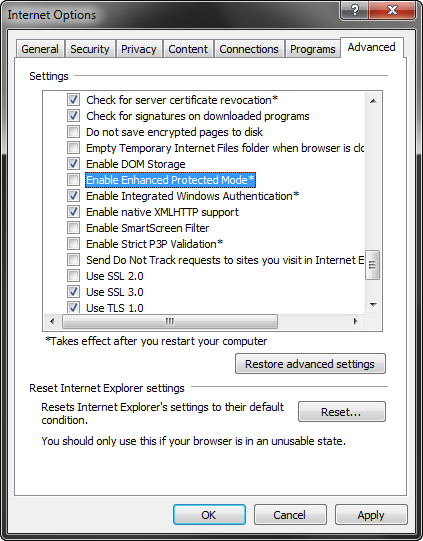Toggle Enable SmartScreen Filter checkbox
This screenshot has height=541, width=423.
click(x=73, y=228)
